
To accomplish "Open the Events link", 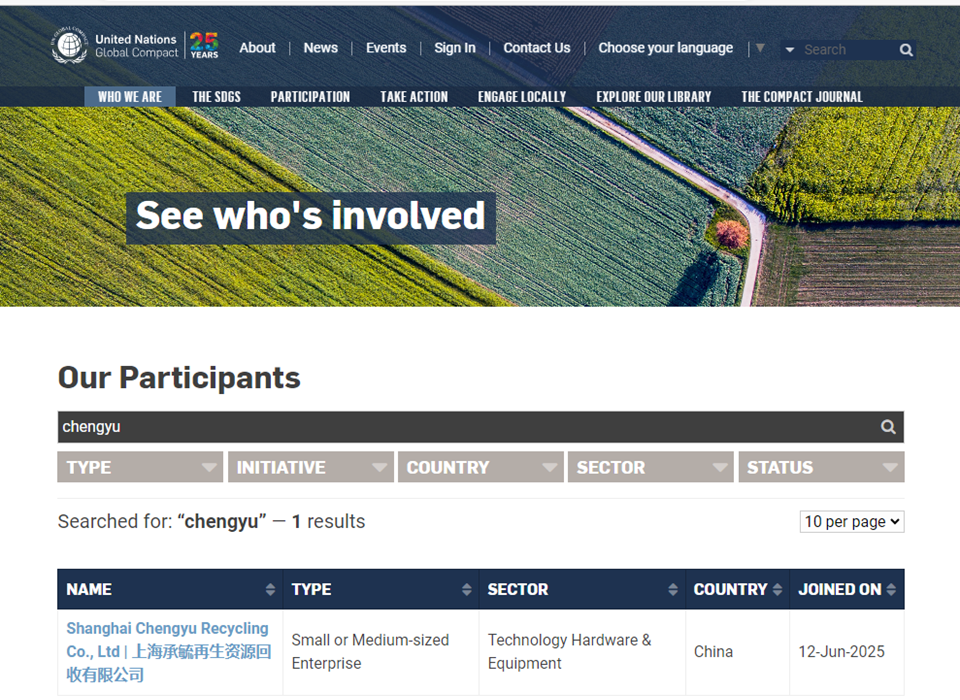I will click(386, 48).
